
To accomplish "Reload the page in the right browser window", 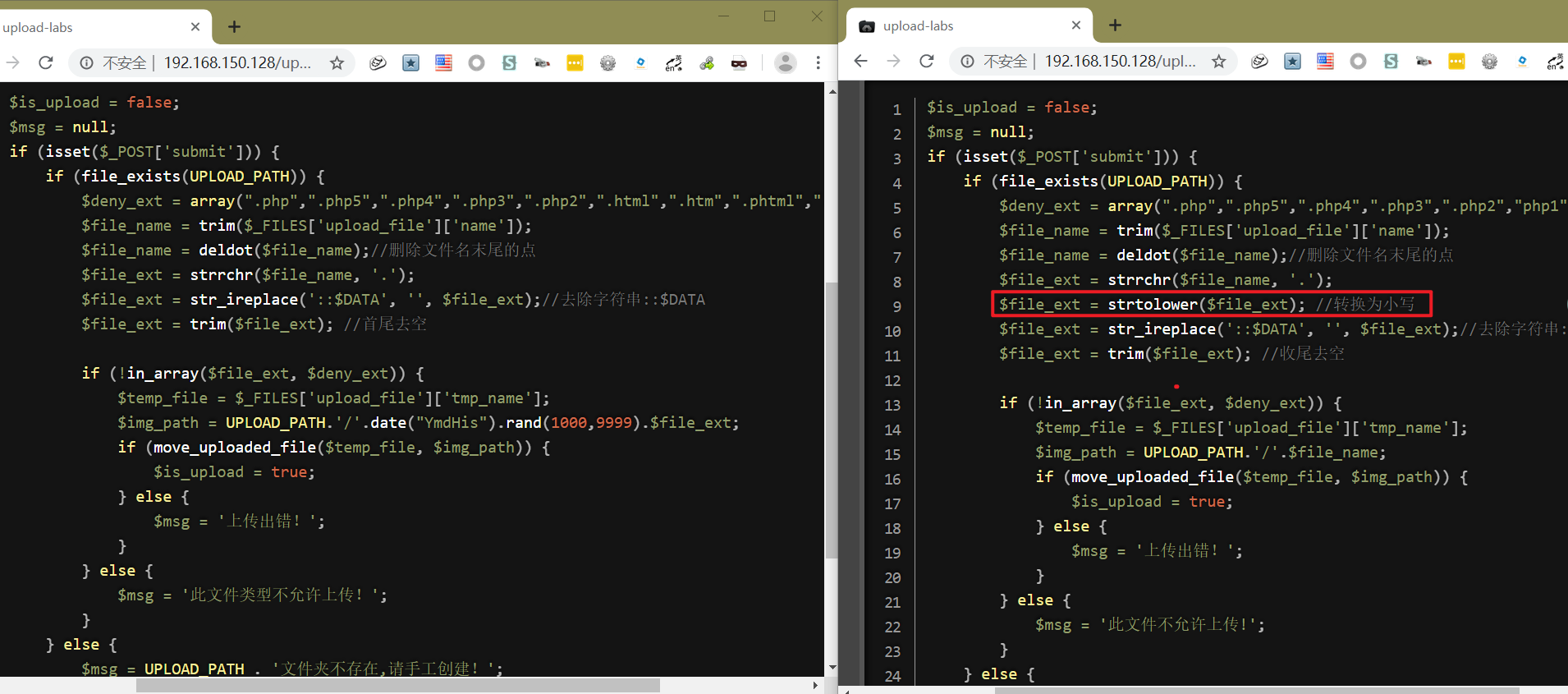I will pyautogui.click(x=927, y=61).
